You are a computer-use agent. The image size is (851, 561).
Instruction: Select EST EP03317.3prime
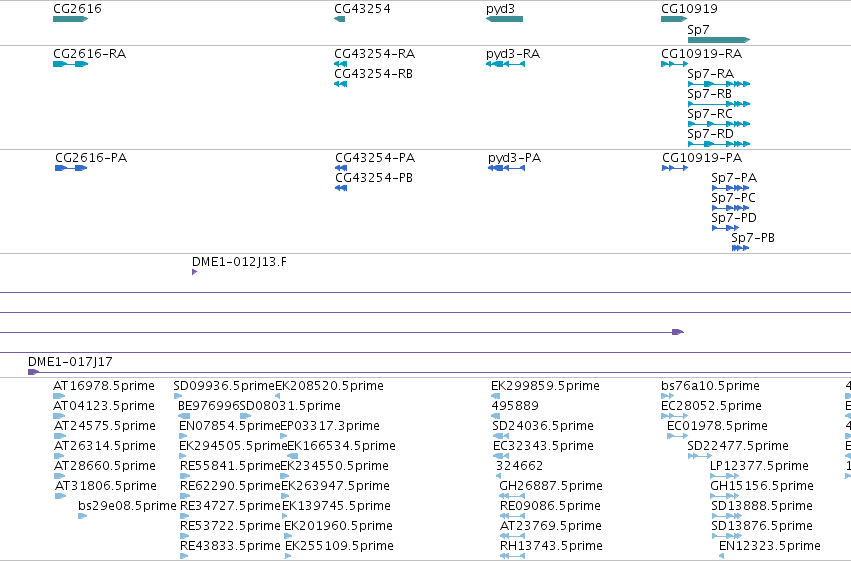[x=283, y=436]
